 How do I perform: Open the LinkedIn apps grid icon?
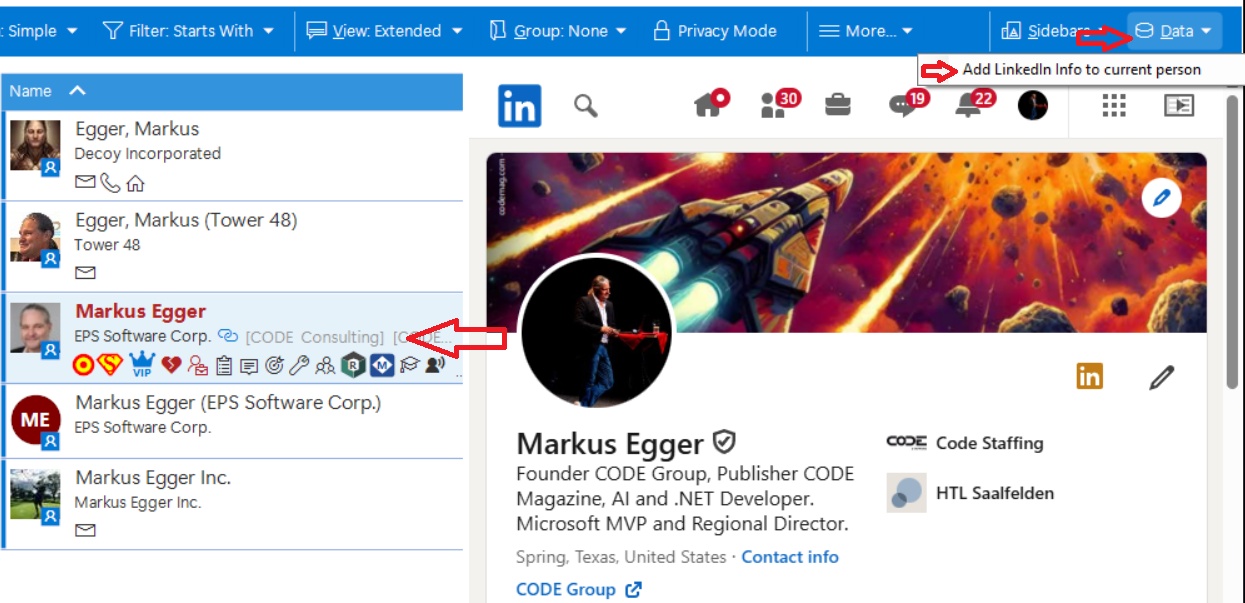point(1114,105)
